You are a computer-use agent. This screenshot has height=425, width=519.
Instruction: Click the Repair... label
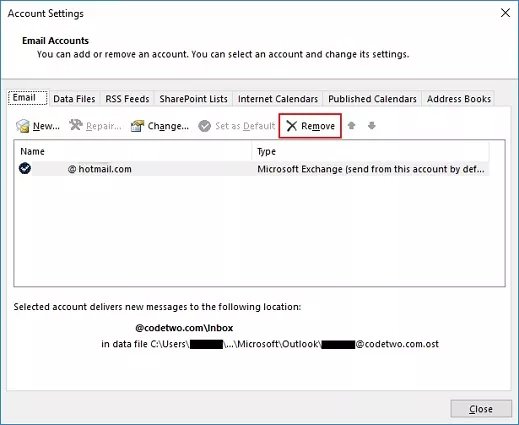click(104, 126)
